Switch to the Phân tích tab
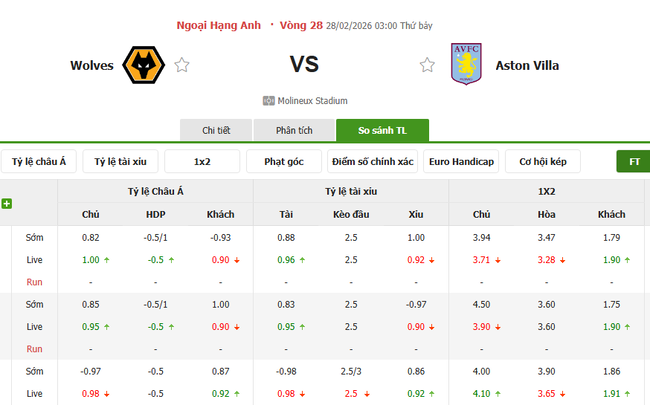650x405 pixels. pos(294,130)
